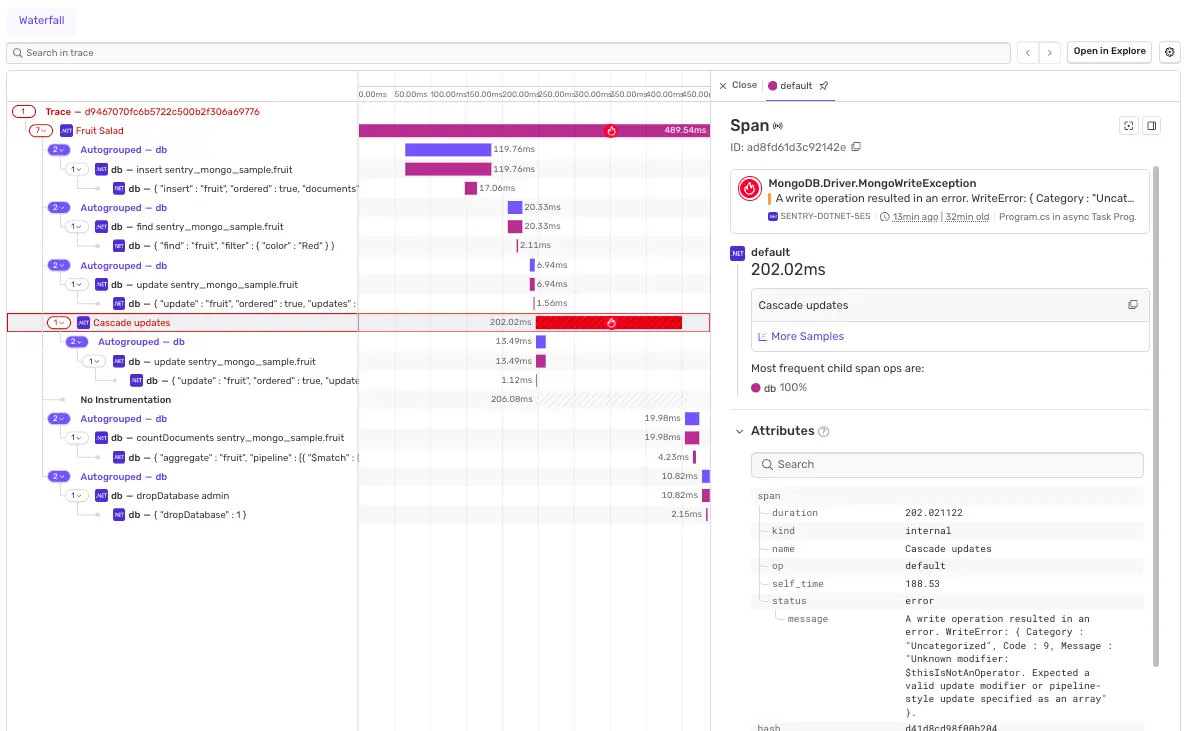Collapse the Cascade updates children toggle
This screenshot has width=1189, height=731.
(58, 323)
